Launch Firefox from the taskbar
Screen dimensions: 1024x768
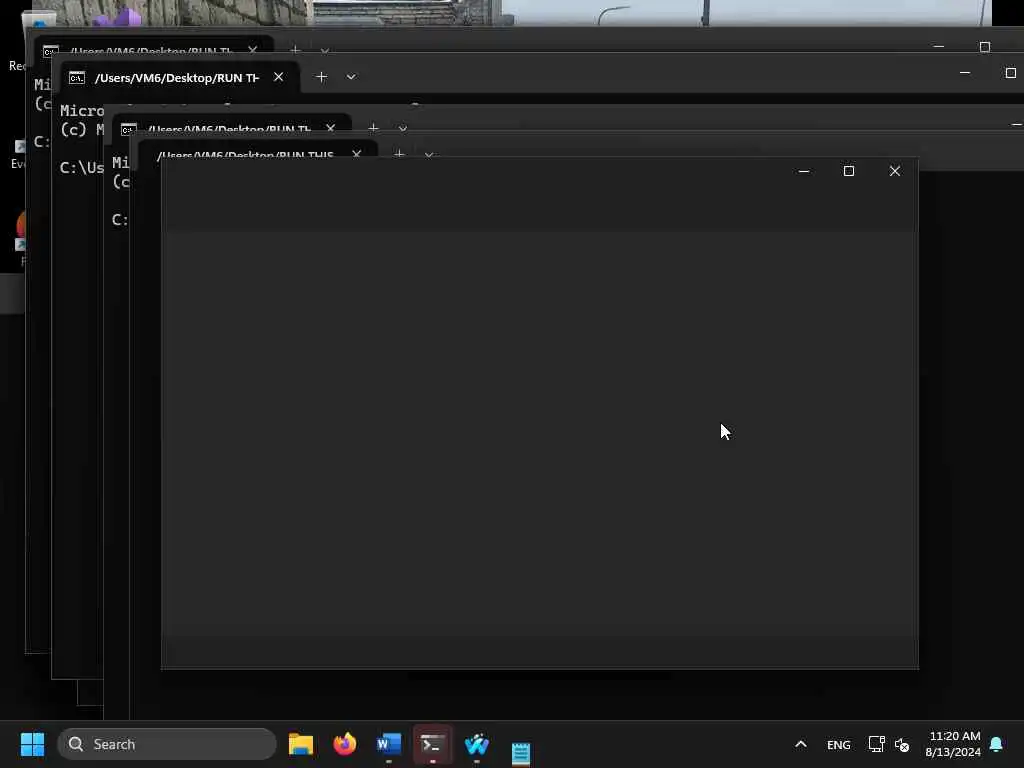pyautogui.click(x=345, y=744)
